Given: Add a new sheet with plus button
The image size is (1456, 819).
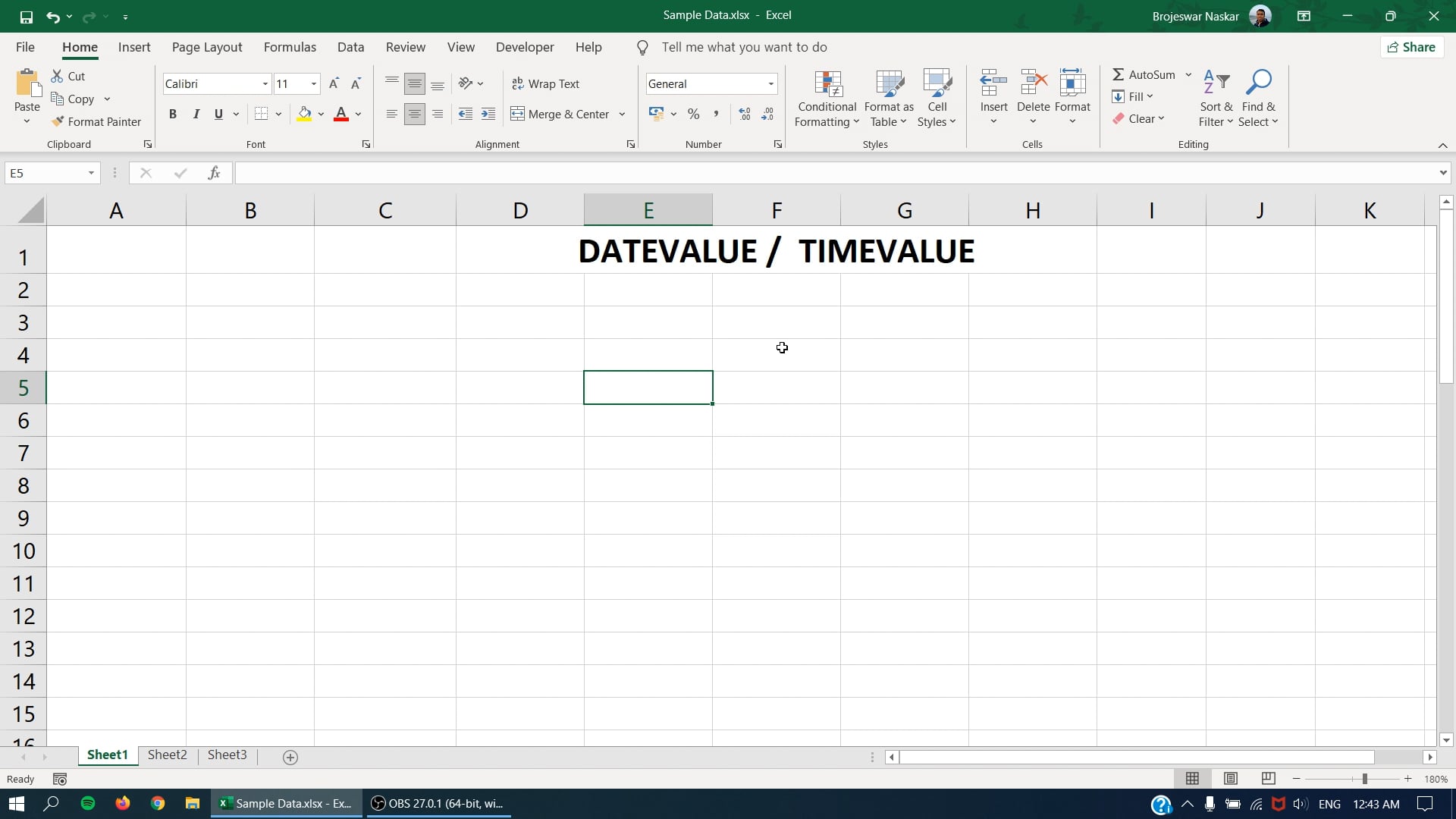Looking at the screenshot, I should 290,757.
